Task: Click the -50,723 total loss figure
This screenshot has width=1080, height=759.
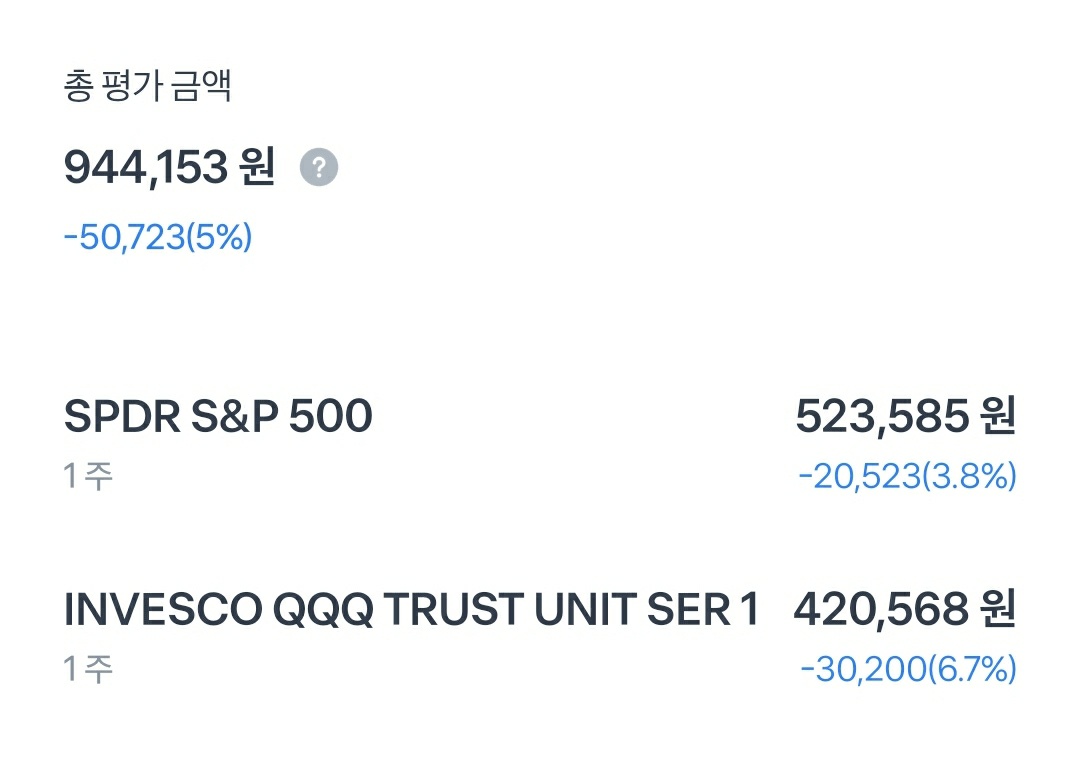Action: click(124, 238)
